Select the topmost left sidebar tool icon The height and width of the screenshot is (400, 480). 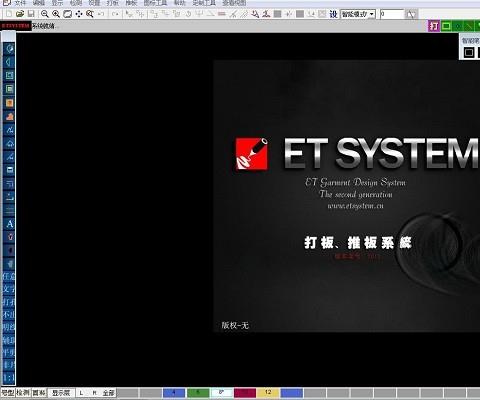[x=10, y=49]
